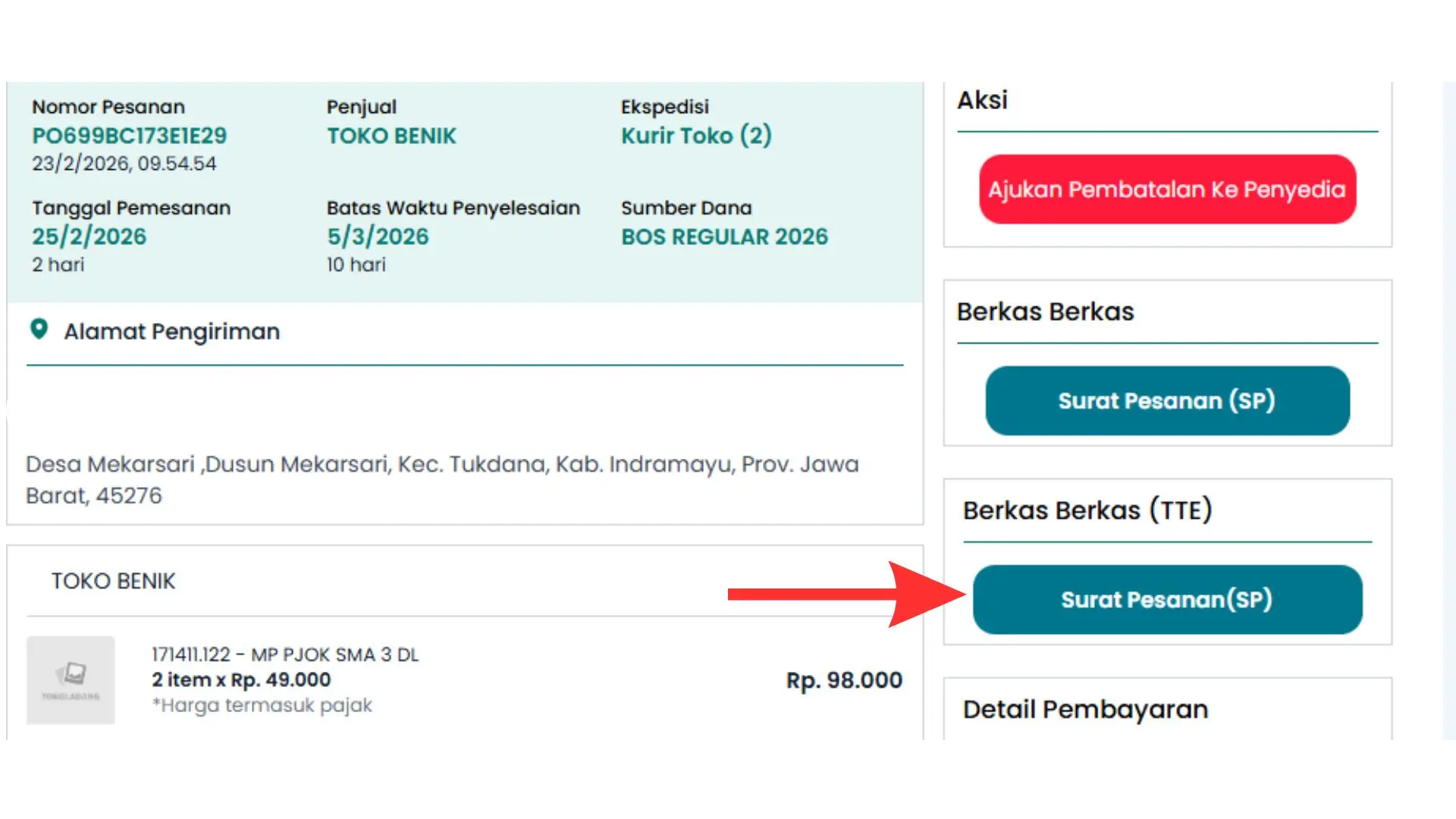Click the Detail Pembayaran section heading
1456x819 pixels.
1085,710
